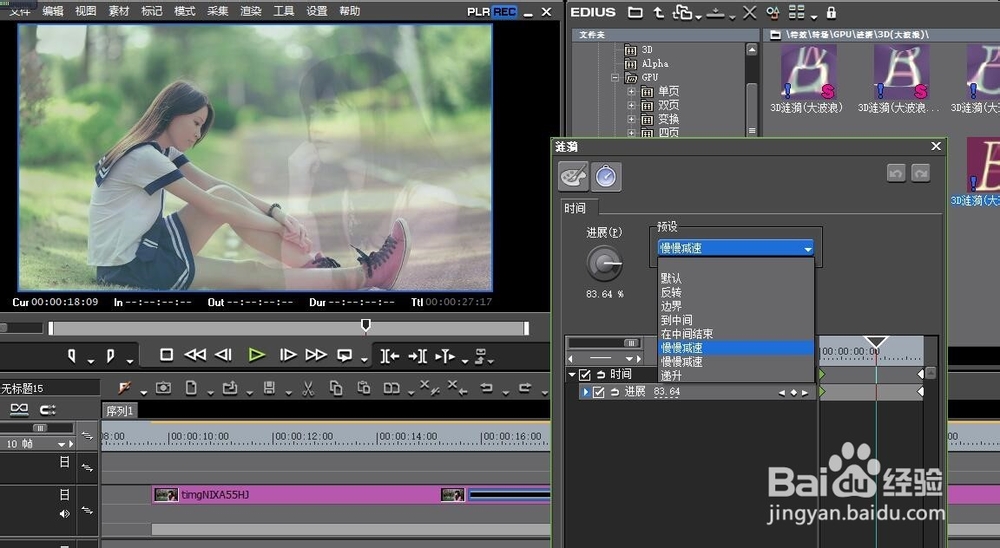Jump to the next edit point
The height and width of the screenshot is (548, 1000).
click(x=418, y=356)
